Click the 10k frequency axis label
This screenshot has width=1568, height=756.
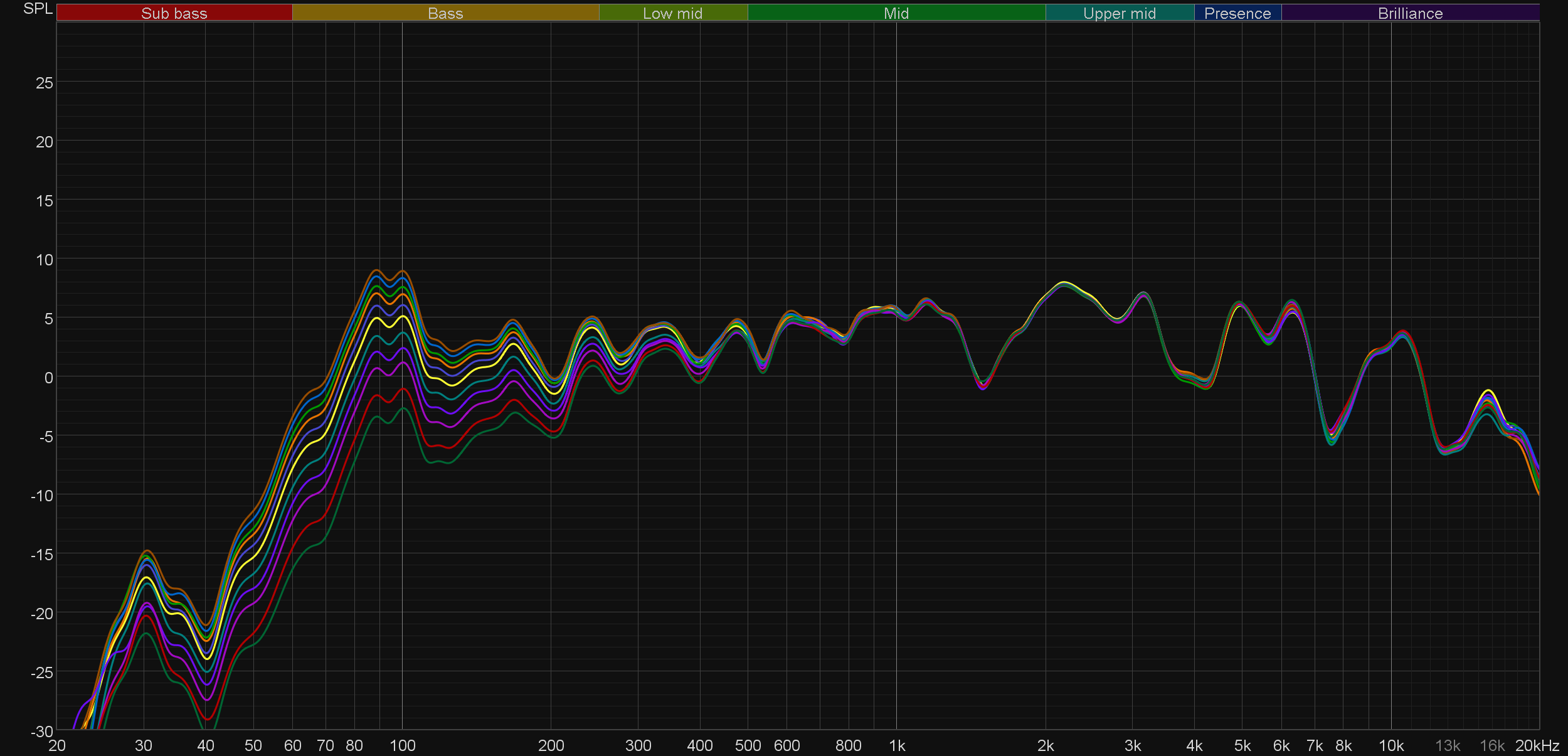pos(1391,746)
